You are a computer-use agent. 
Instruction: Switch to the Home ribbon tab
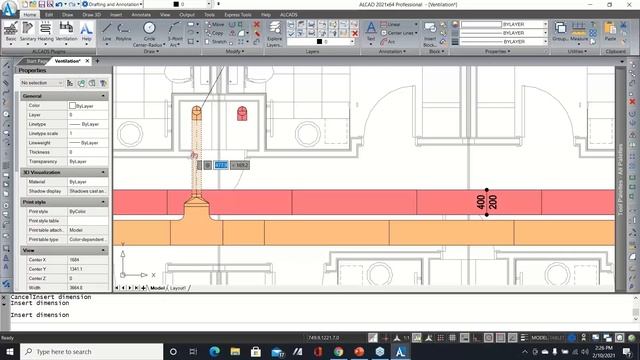coord(29,15)
